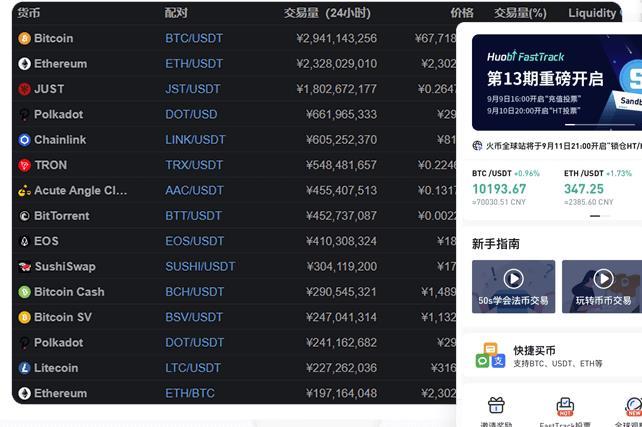The height and width of the screenshot is (427, 642).
Task: Open the JST/USDT pair link
Action: coord(193,89)
